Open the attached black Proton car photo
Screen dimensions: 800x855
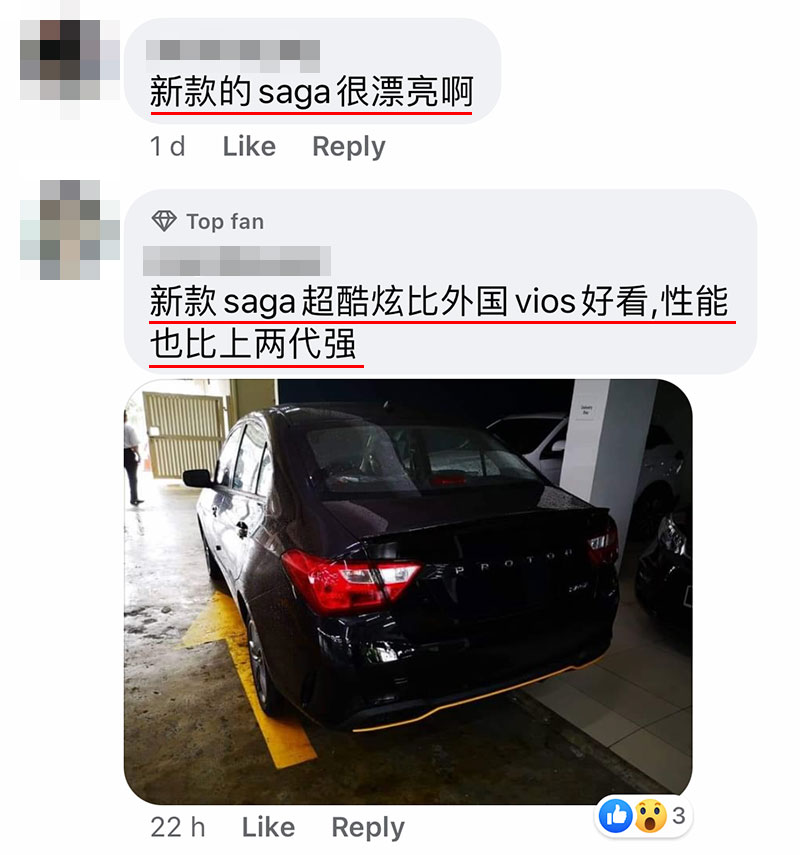[408, 592]
